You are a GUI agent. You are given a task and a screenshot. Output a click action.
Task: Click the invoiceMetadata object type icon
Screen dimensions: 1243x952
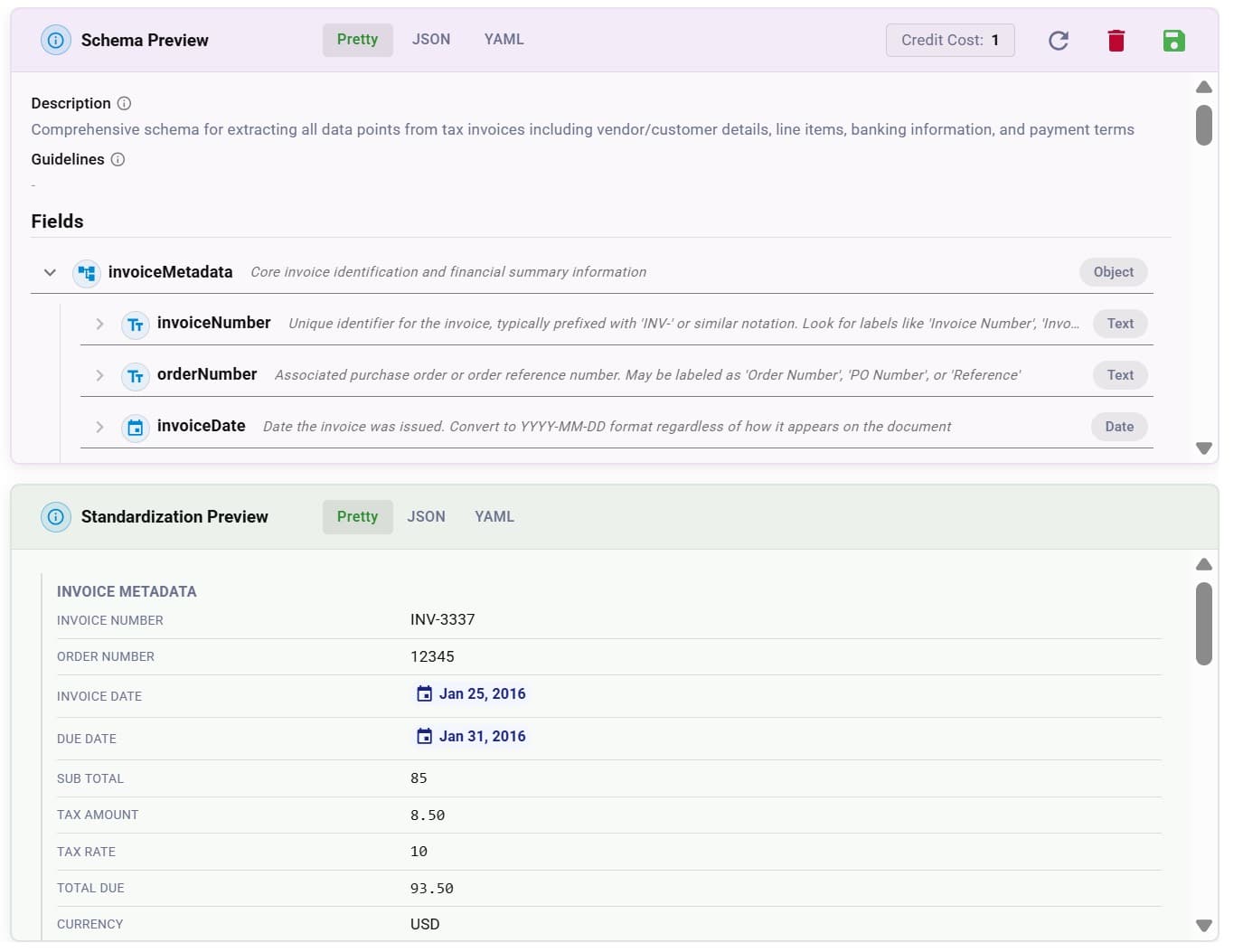[86, 272]
